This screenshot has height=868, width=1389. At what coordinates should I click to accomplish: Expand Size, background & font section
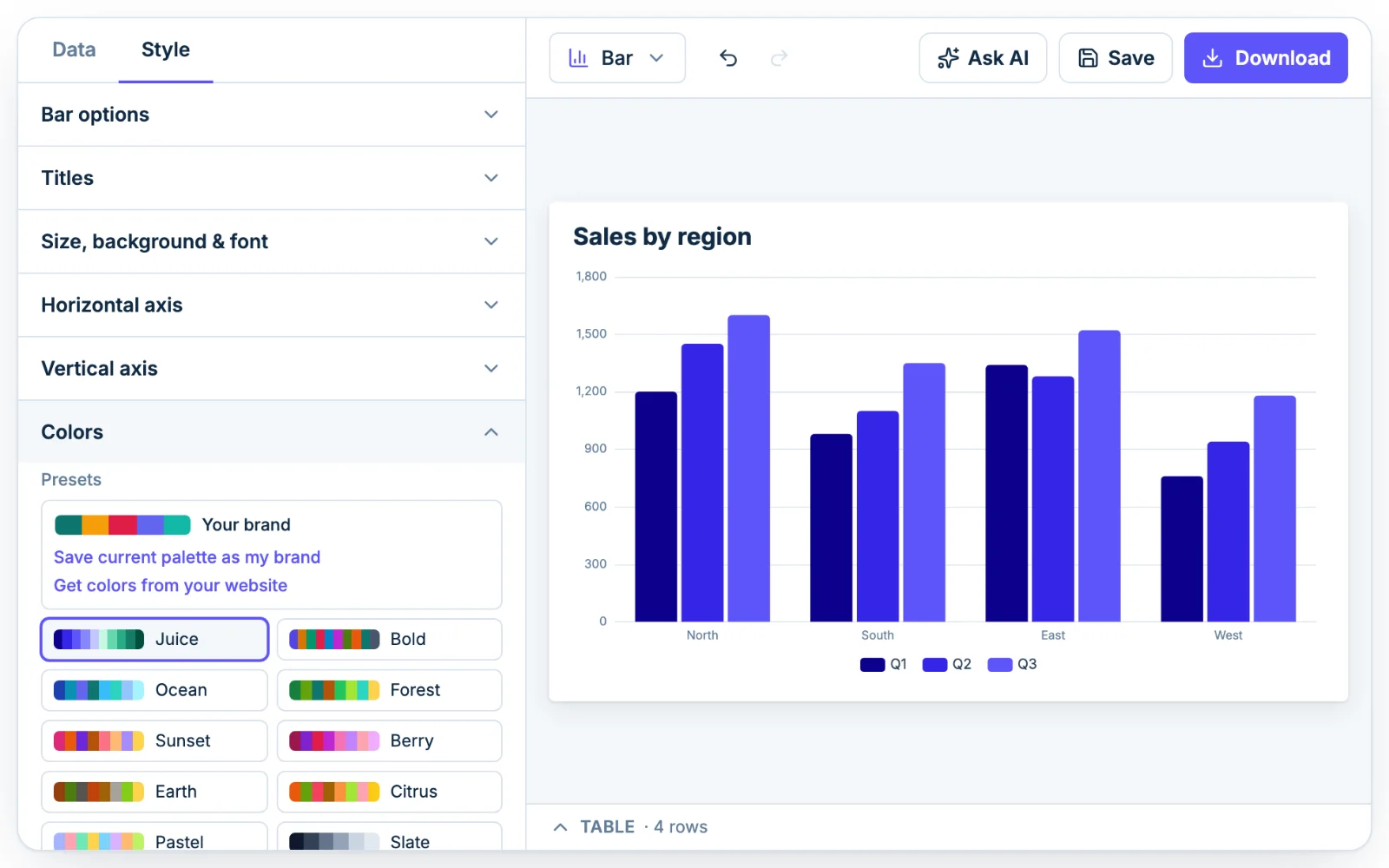272,241
